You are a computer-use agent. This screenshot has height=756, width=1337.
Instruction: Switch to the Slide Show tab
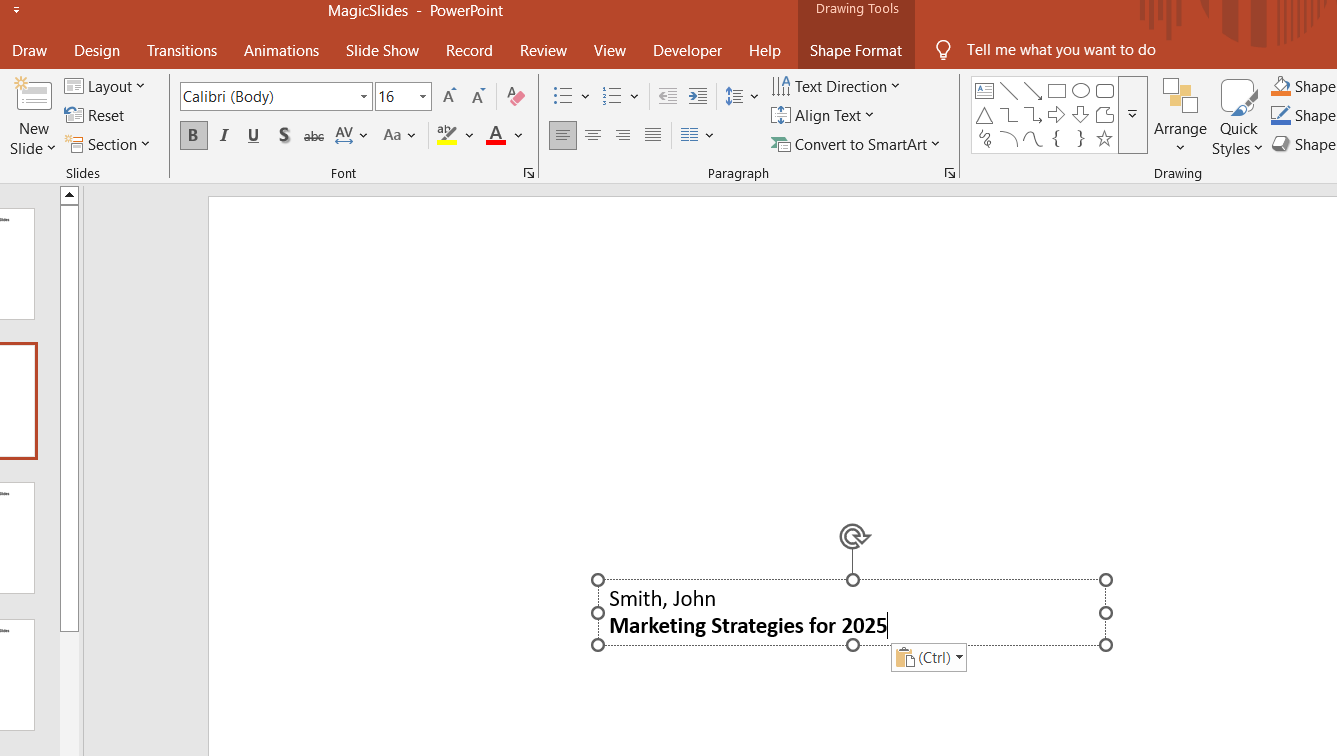point(382,50)
